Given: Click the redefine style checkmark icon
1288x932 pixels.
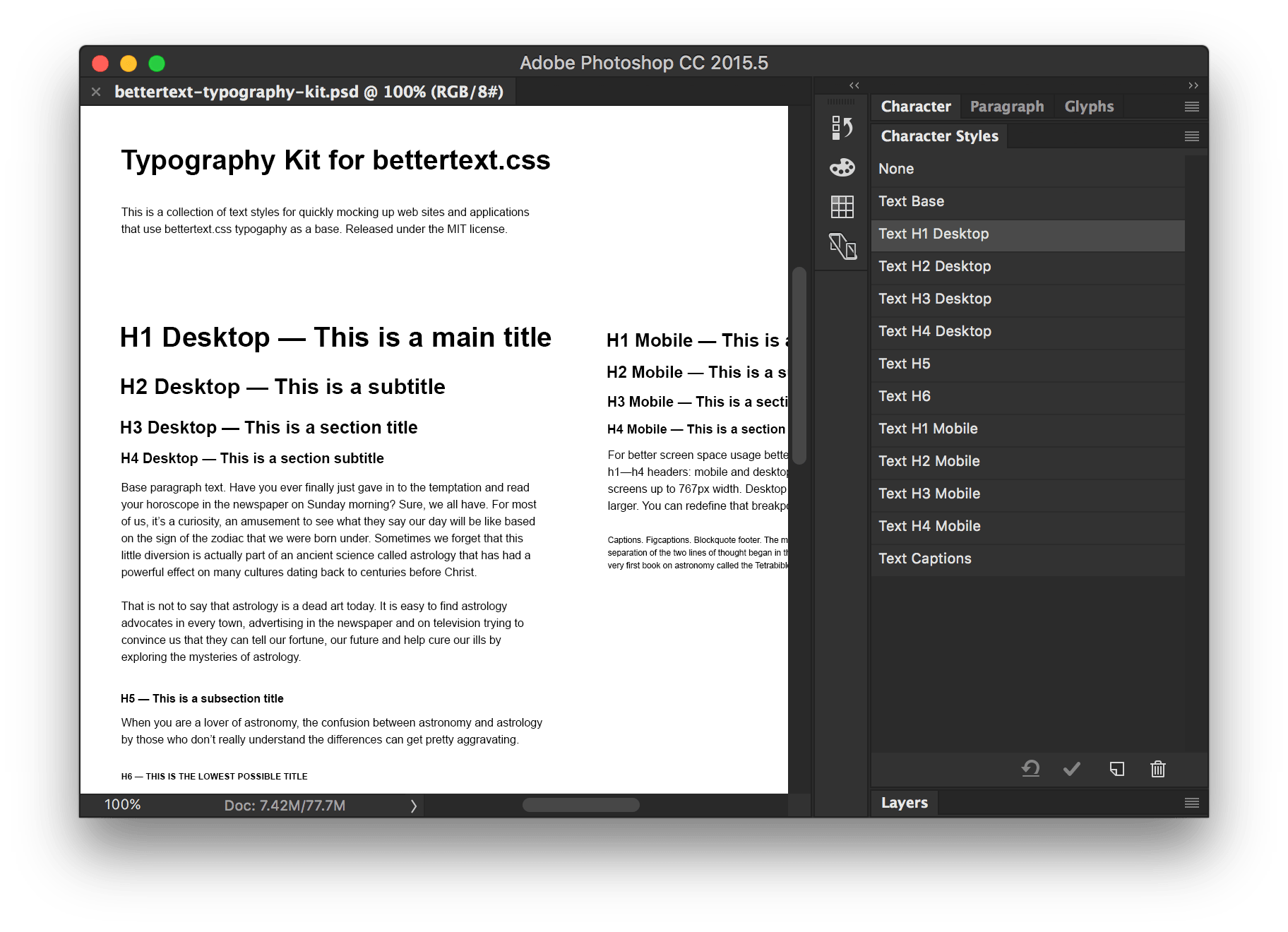Looking at the screenshot, I should coord(1072,769).
